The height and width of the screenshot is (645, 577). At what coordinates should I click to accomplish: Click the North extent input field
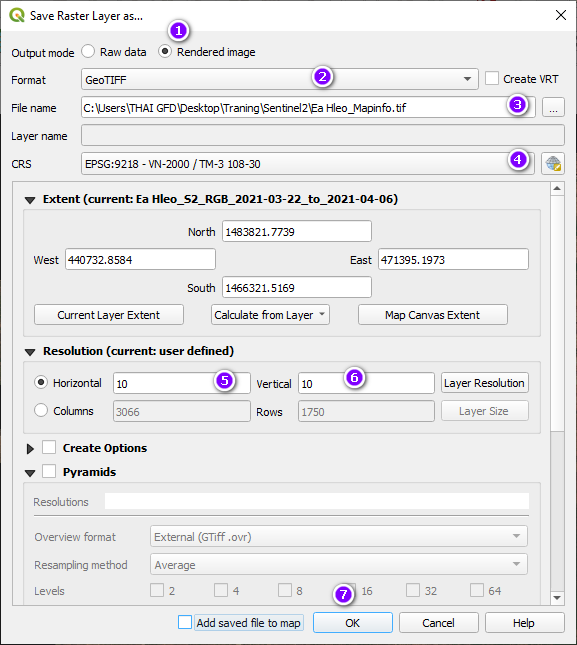coord(297,231)
